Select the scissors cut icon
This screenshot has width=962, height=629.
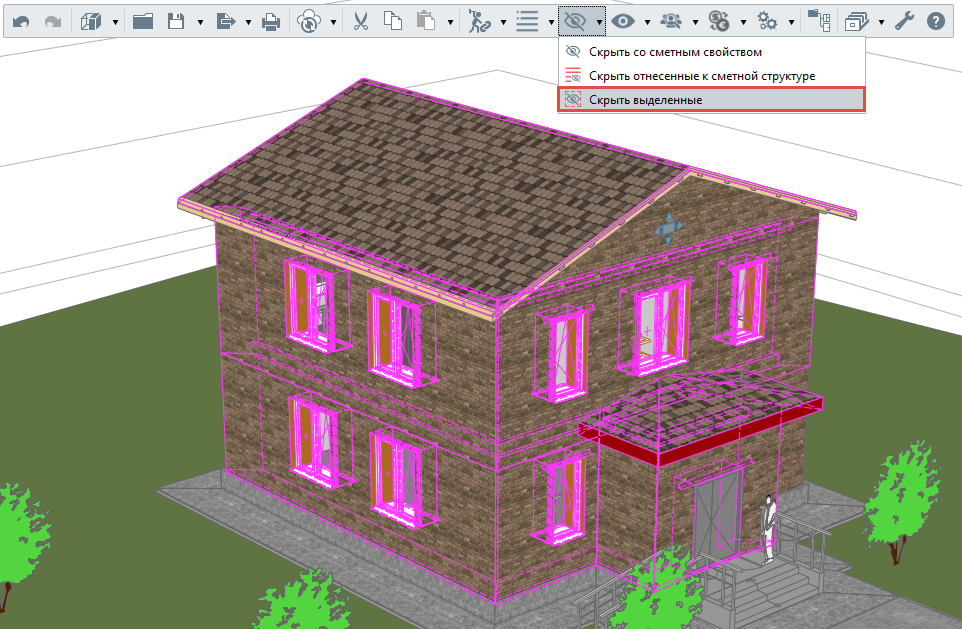click(361, 22)
